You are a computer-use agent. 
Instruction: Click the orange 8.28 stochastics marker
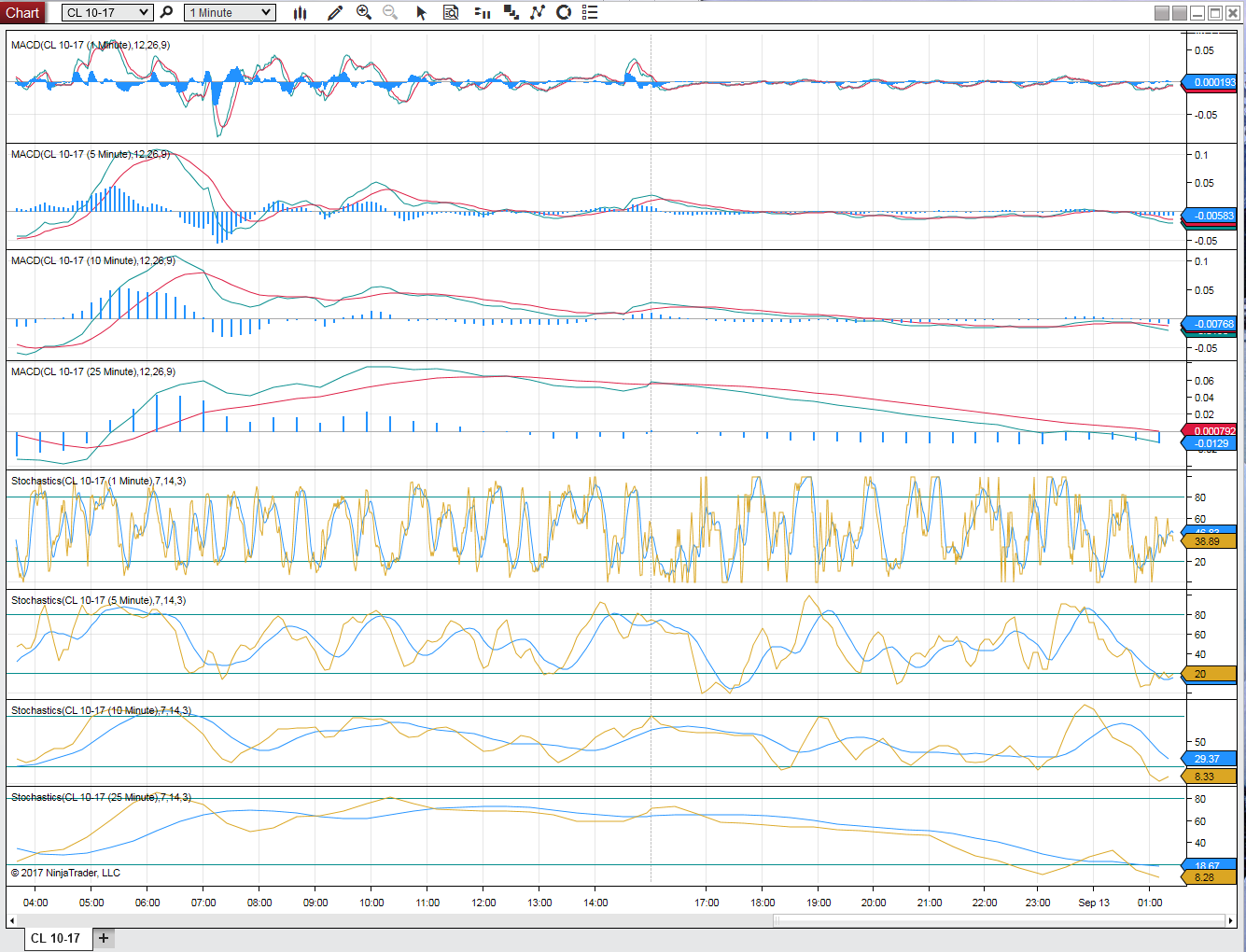(1210, 877)
